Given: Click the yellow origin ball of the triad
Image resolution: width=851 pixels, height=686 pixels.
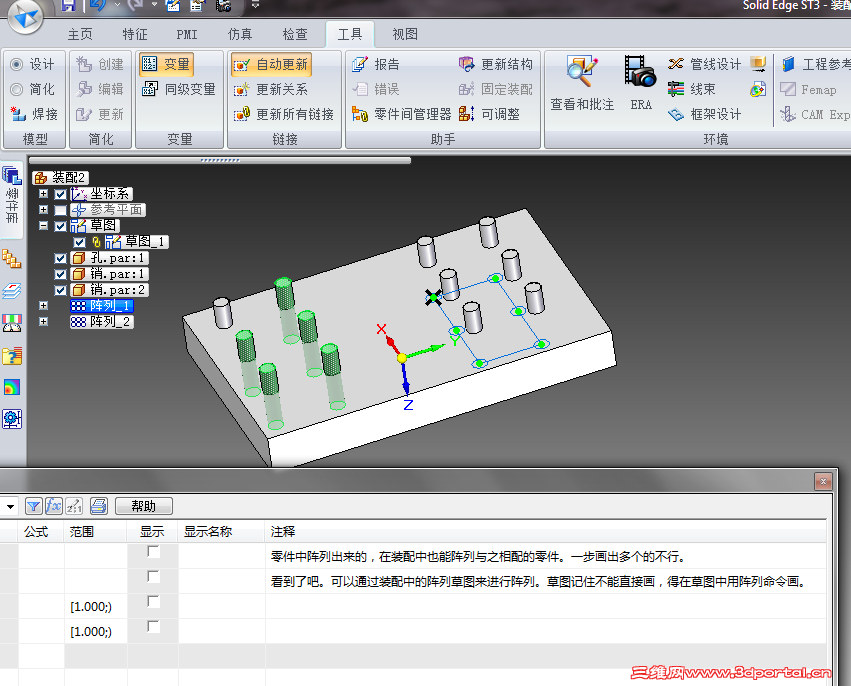Looking at the screenshot, I should 402,358.
